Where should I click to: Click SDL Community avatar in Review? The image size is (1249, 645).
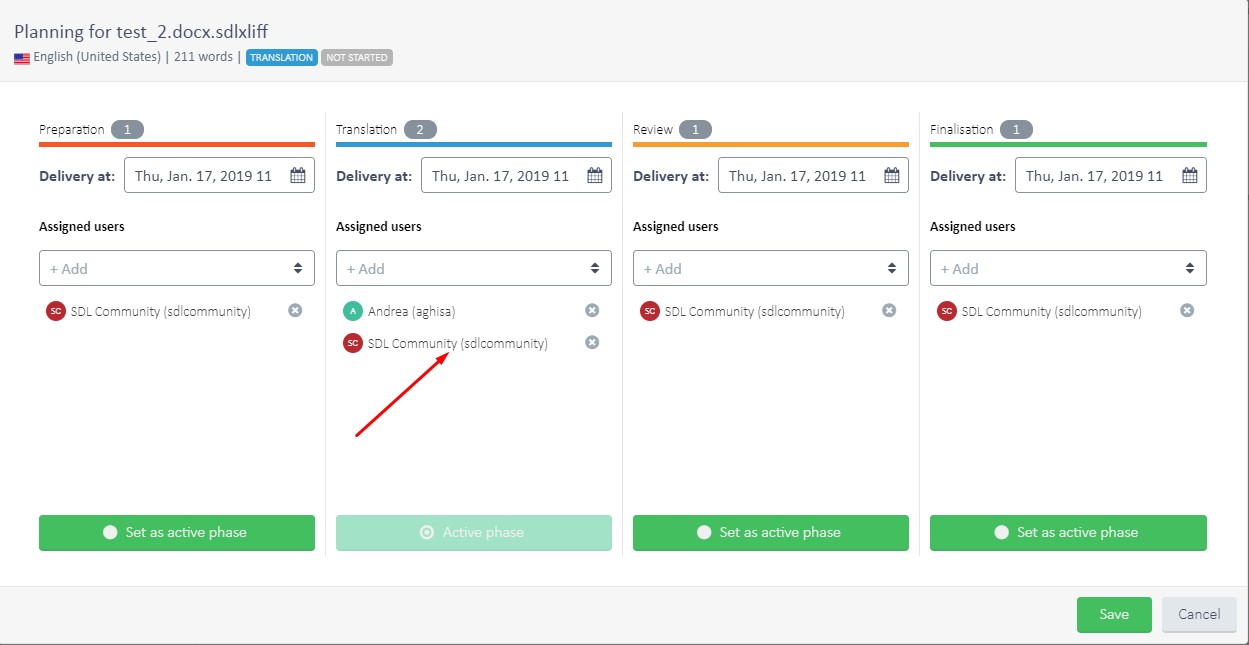(649, 311)
